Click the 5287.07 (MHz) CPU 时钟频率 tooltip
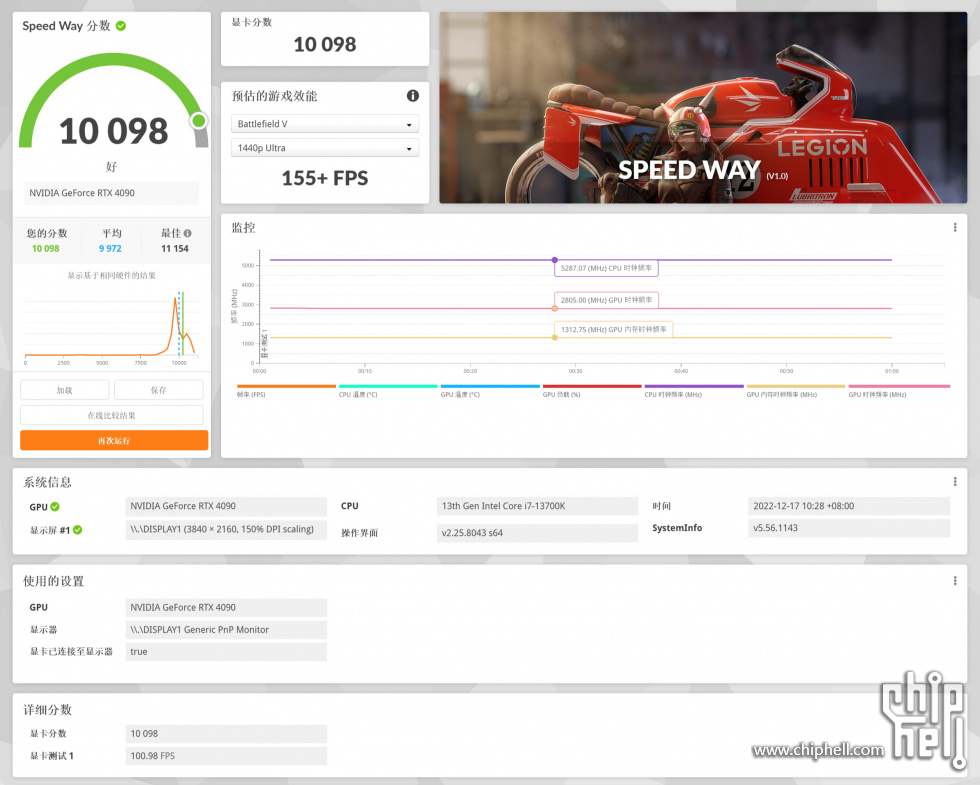Viewport: 980px width, 785px height. point(606,268)
